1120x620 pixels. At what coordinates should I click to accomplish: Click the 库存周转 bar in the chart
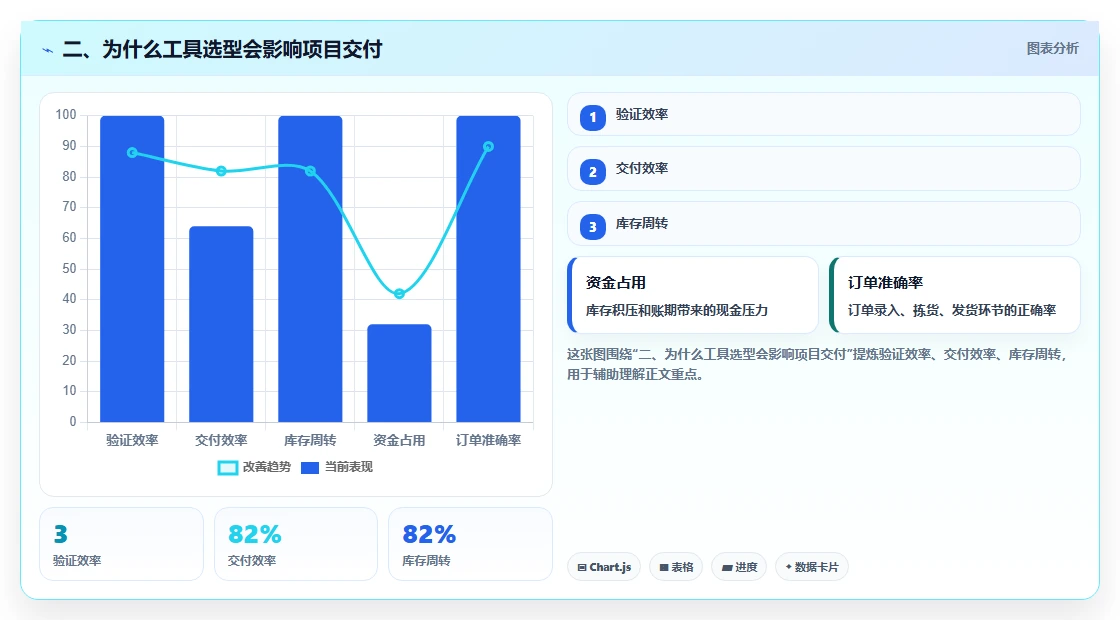pyautogui.click(x=310, y=269)
